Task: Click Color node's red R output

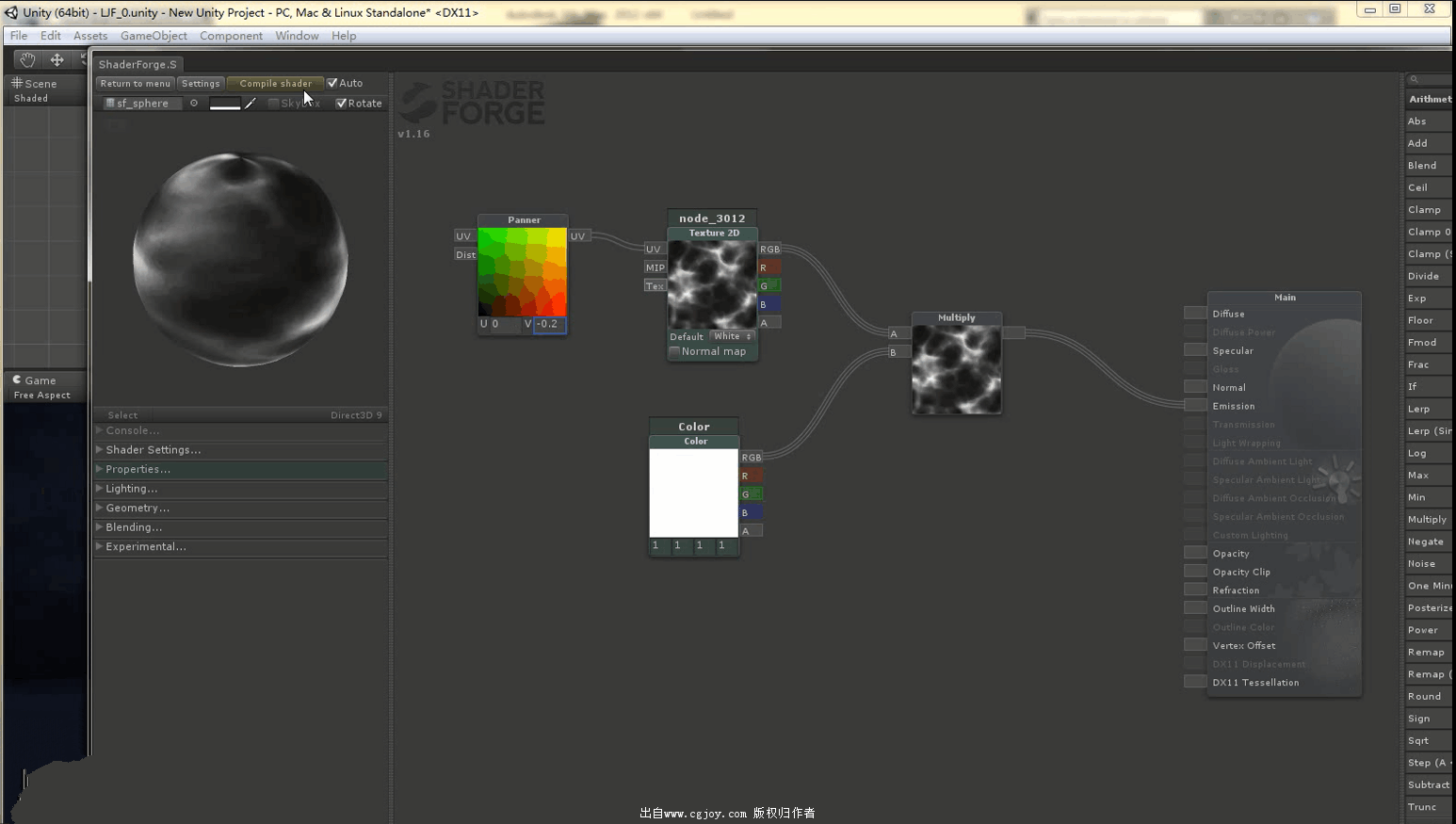Action: click(751, 476)
